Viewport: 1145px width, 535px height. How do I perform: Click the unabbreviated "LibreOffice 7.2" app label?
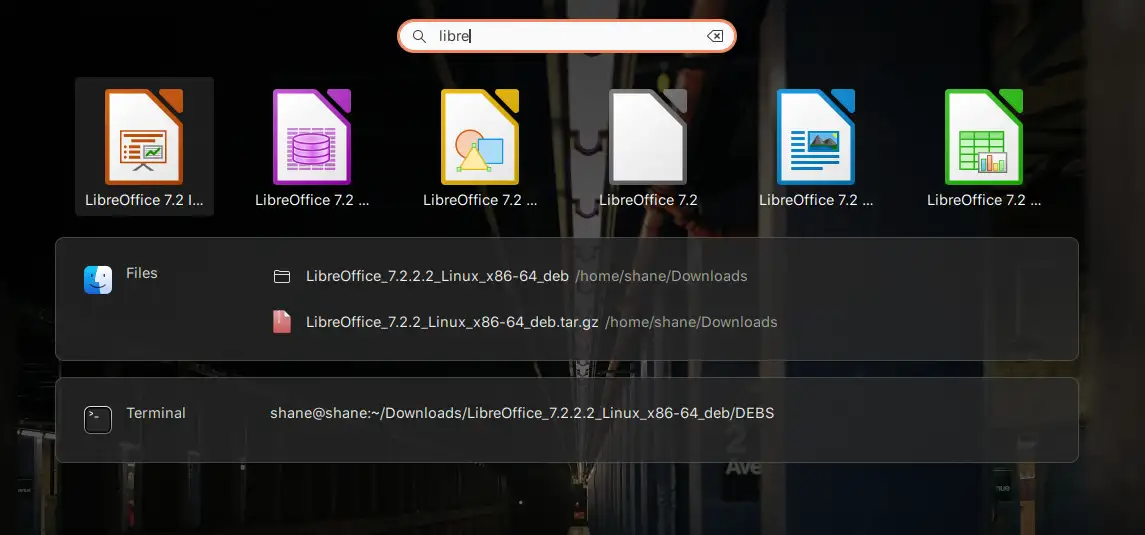click(x=648, y=200)
